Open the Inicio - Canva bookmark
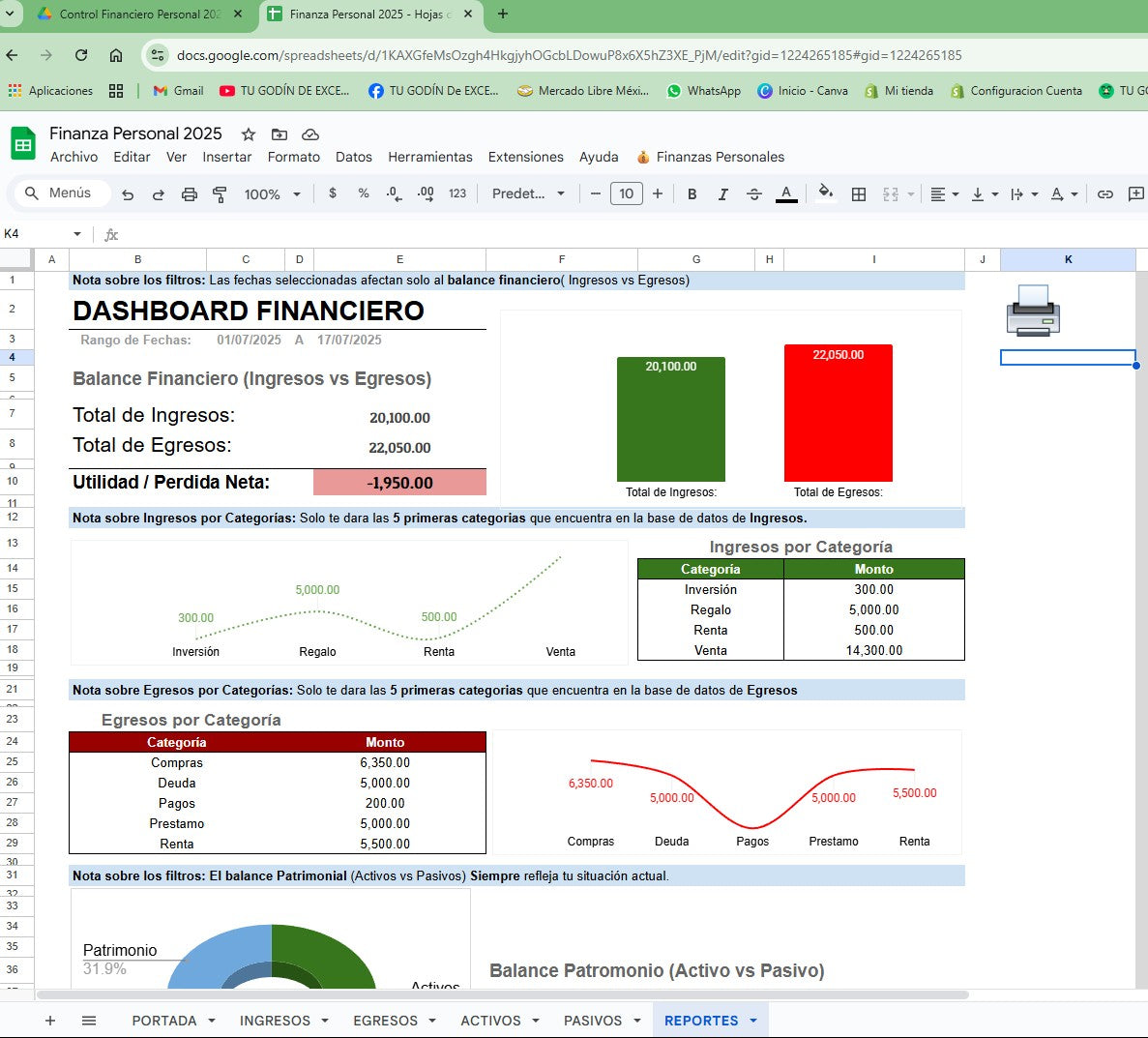Image resolution: width=1148 pixels, height=1038 pixels. coord(803,91)
